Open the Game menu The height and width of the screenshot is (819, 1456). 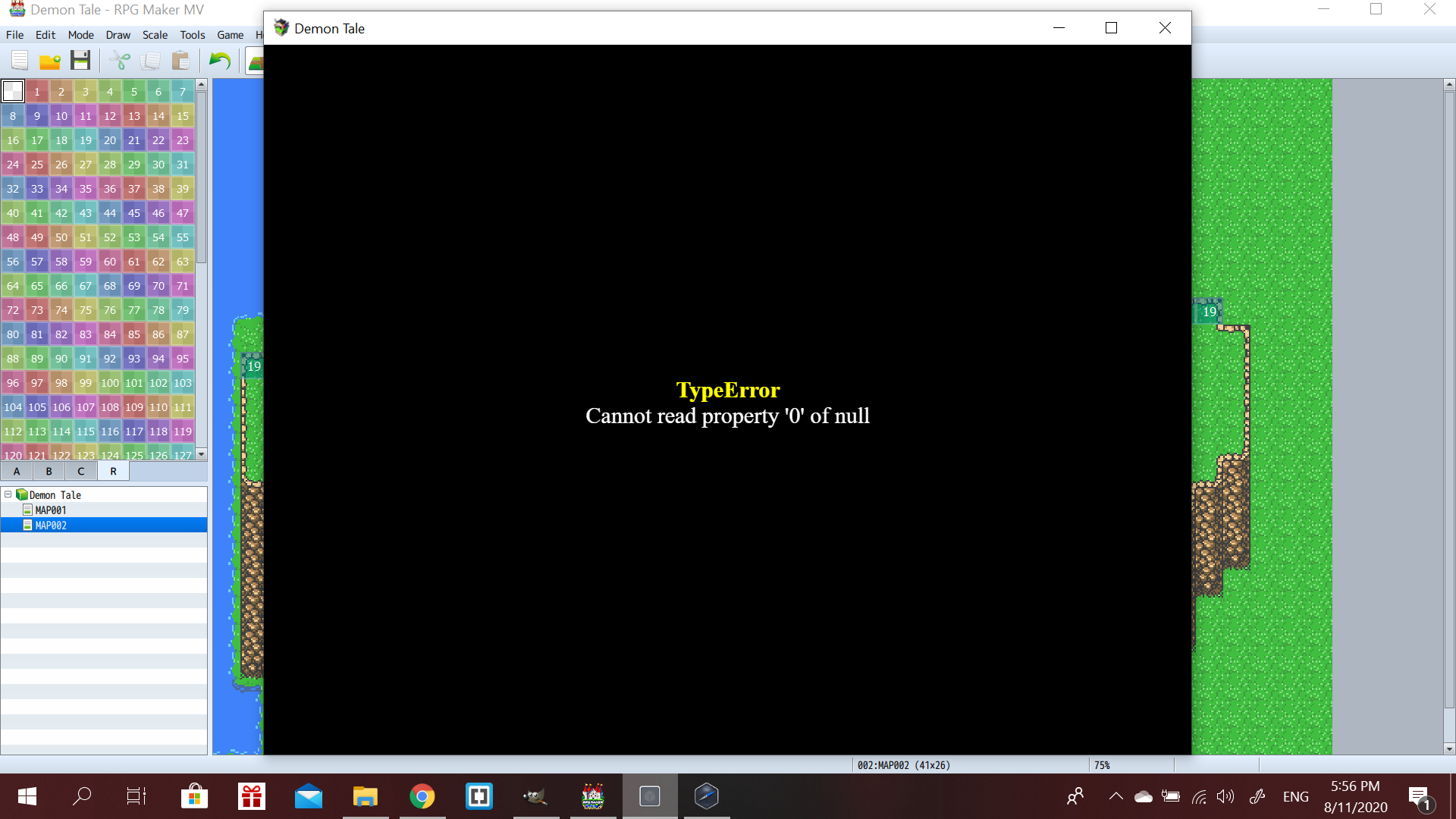[231, 35]
